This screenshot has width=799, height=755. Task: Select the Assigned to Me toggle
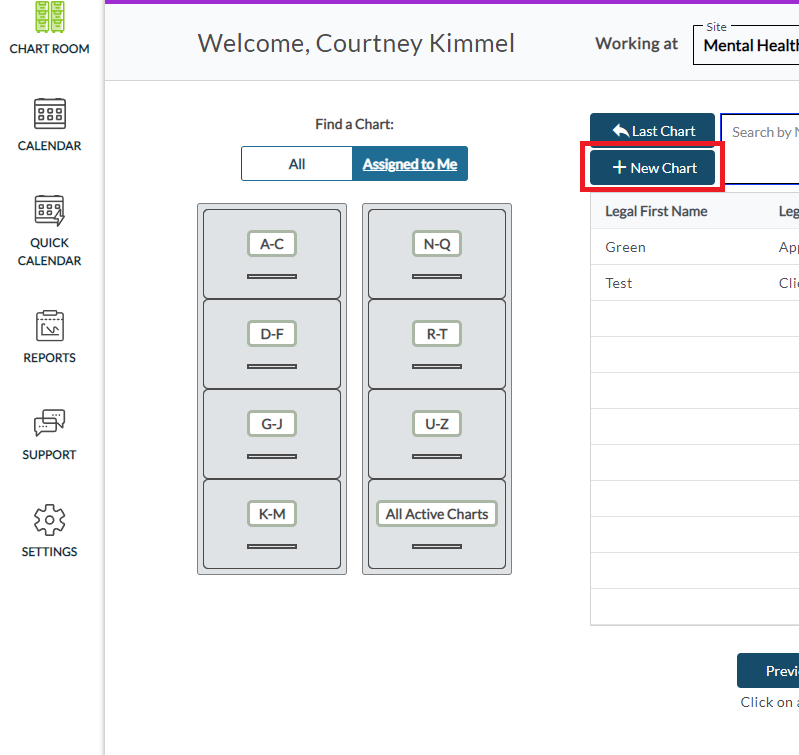409,164
